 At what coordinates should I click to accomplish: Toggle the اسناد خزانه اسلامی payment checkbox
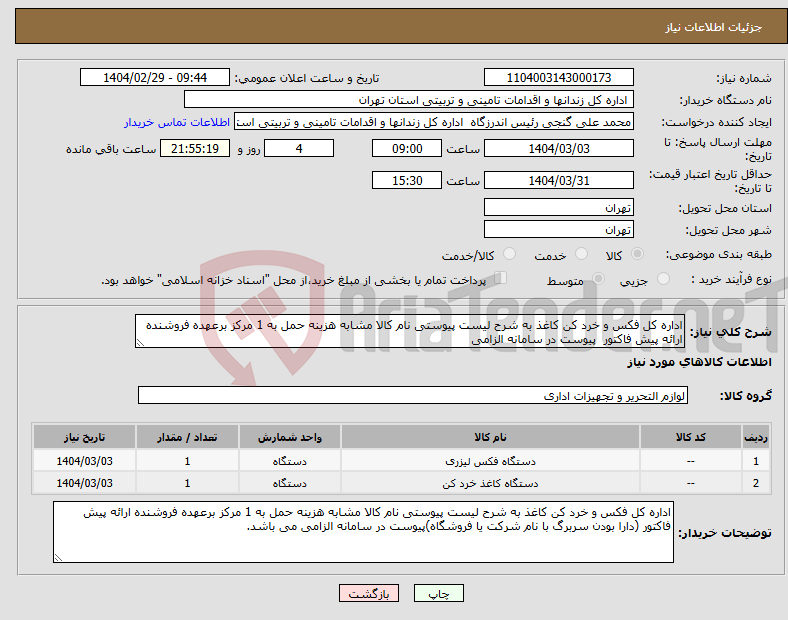tap(501, 278)
